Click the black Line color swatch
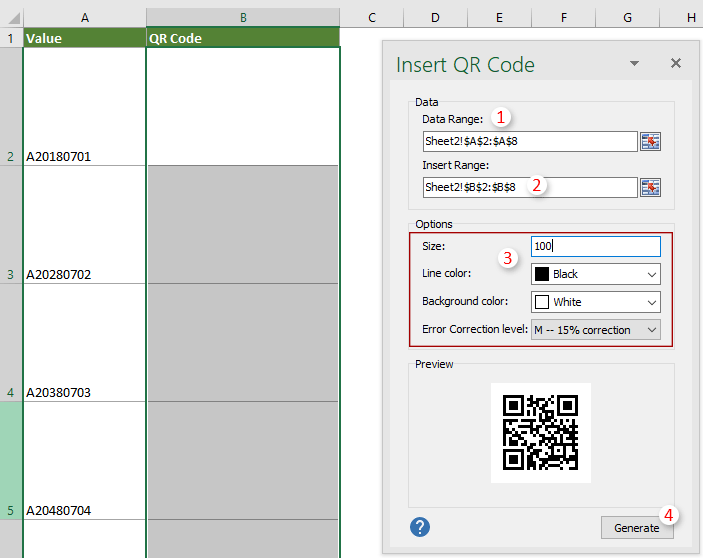 click(x=542, y=274)
